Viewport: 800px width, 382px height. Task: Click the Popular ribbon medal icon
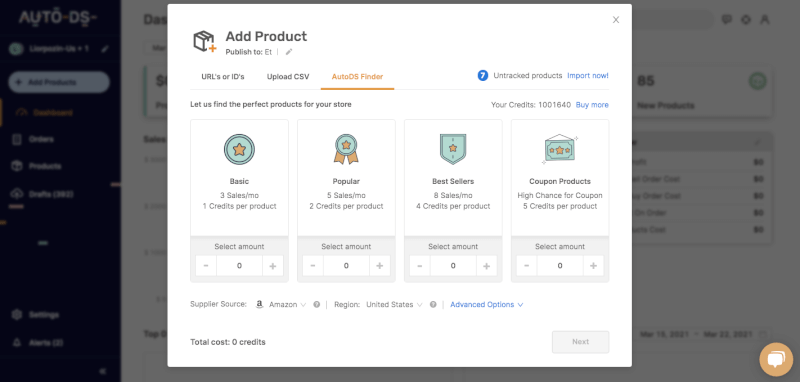tap(346, 149)
